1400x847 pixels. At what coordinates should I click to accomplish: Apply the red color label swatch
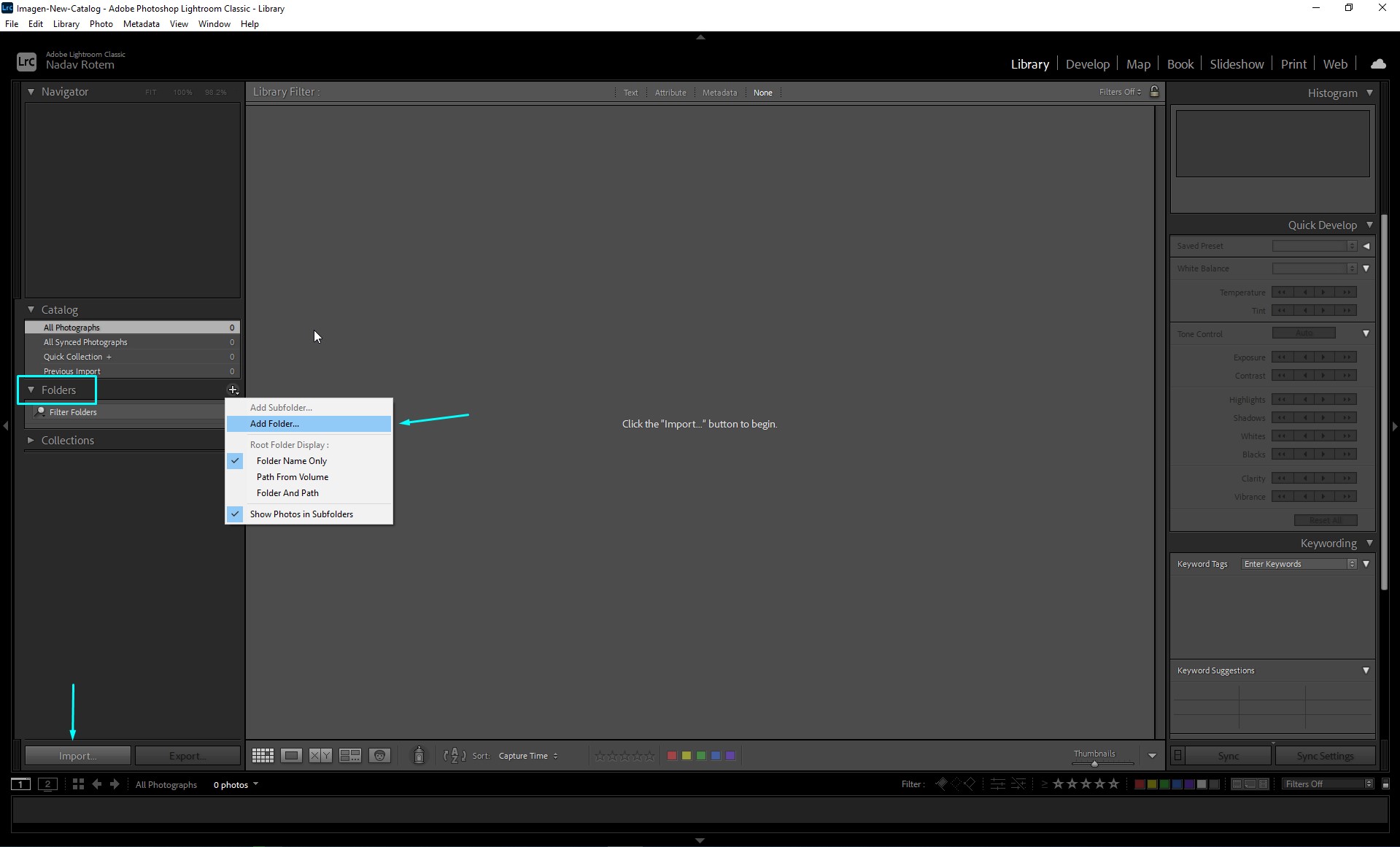coord(672,756)
